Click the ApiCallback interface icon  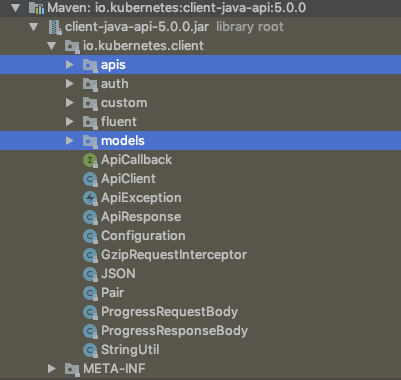pyautogui.click(x=90, y=160)
